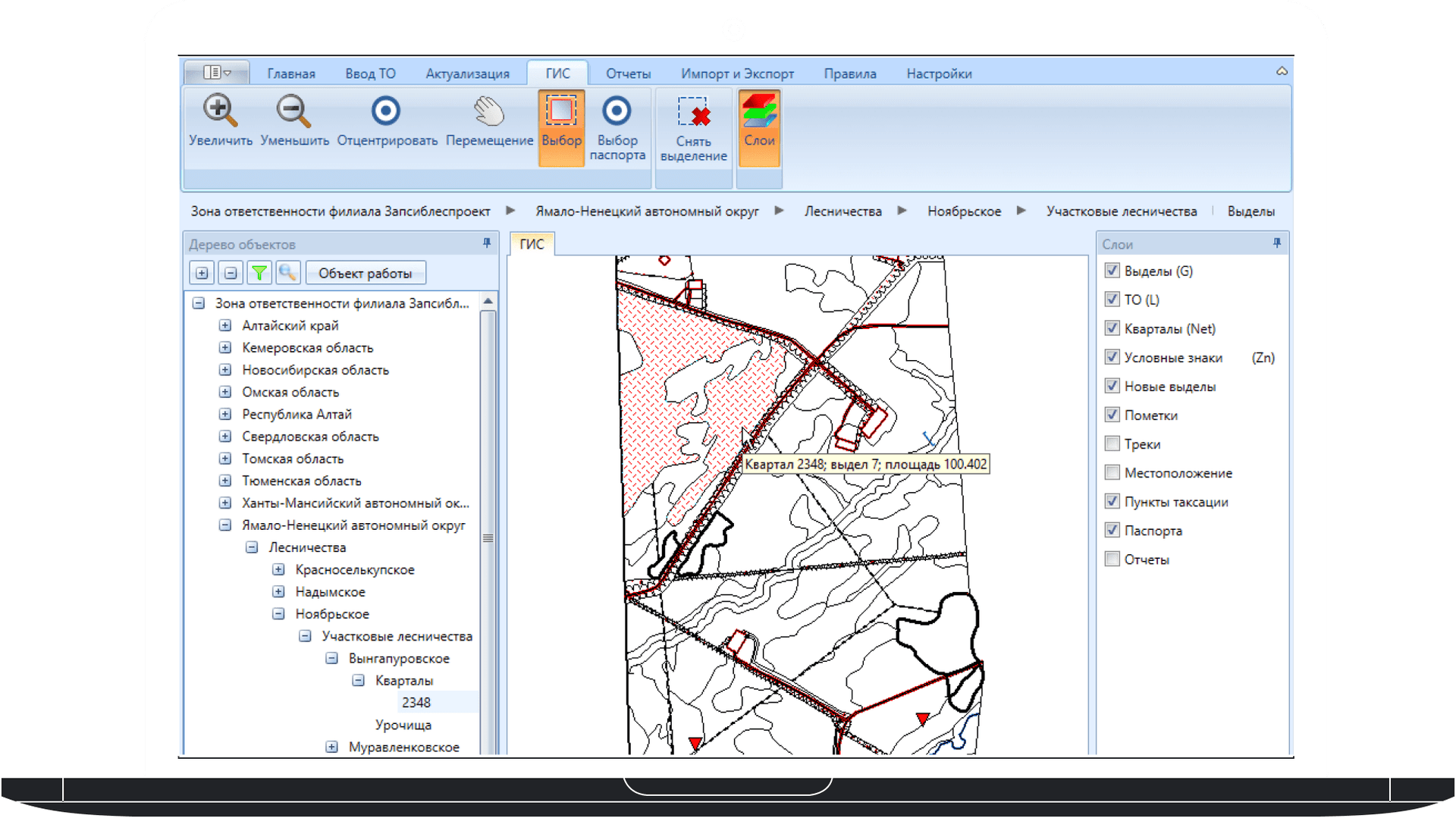Uncheck the Паспорта layer
The image size is (1456, 818).
point(1112,530)
